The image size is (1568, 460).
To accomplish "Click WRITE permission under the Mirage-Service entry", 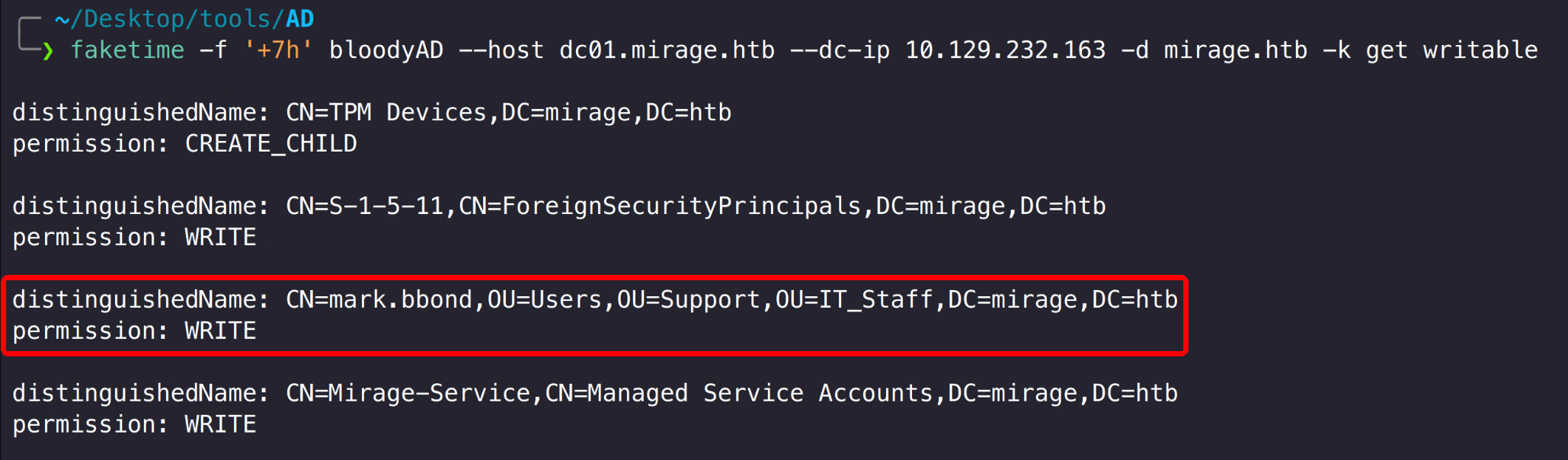I will [x=220, y=424].
